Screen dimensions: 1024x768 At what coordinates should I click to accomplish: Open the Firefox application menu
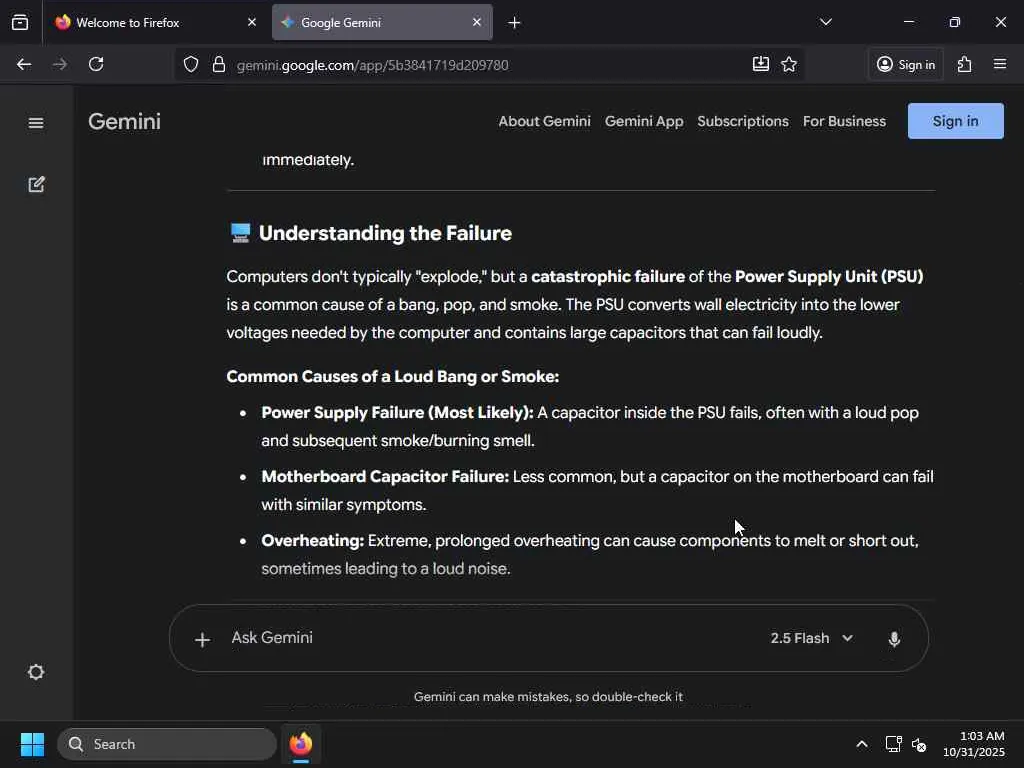tap(1000, 65)
